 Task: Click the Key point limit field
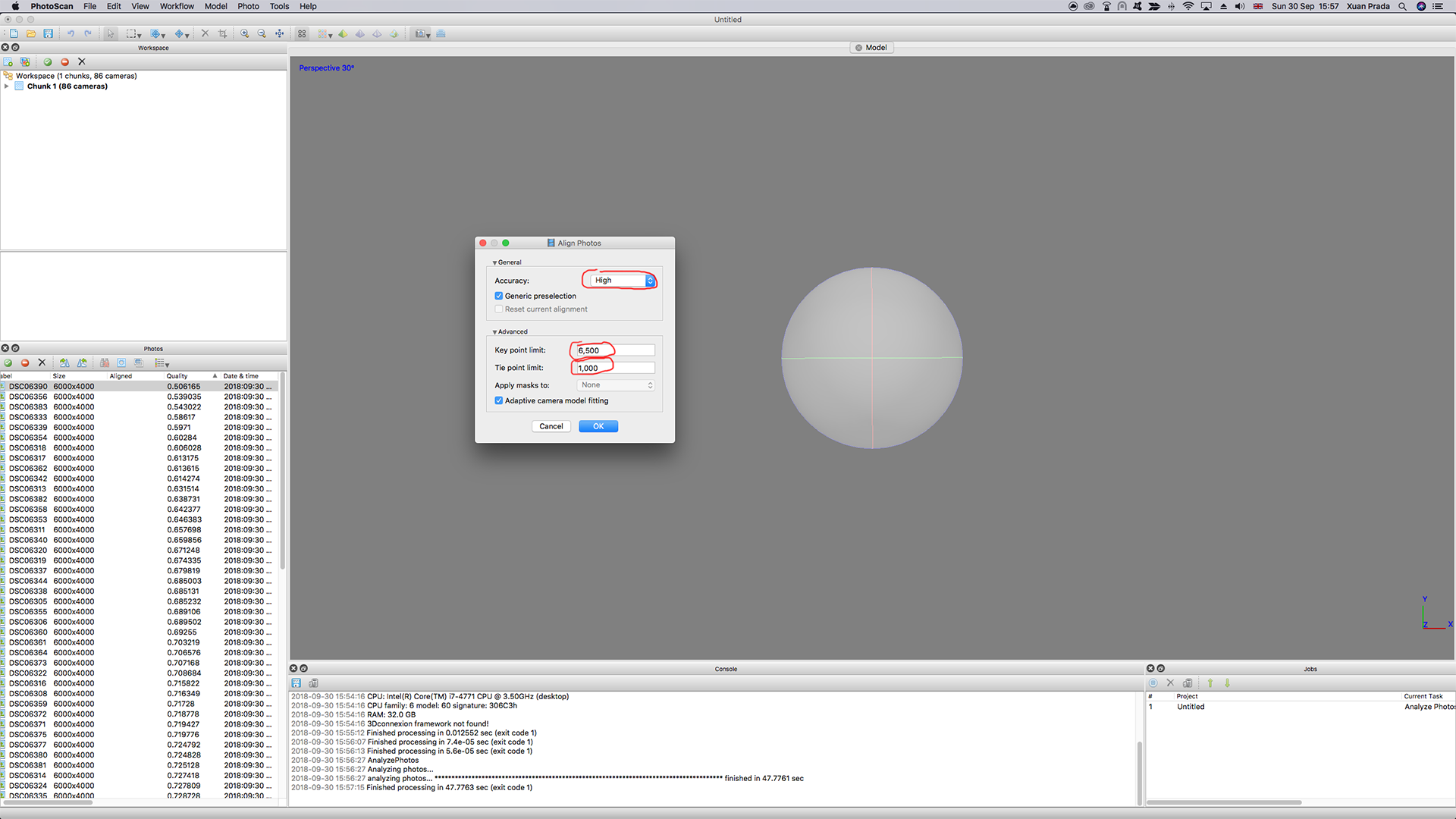pos(615,350)
